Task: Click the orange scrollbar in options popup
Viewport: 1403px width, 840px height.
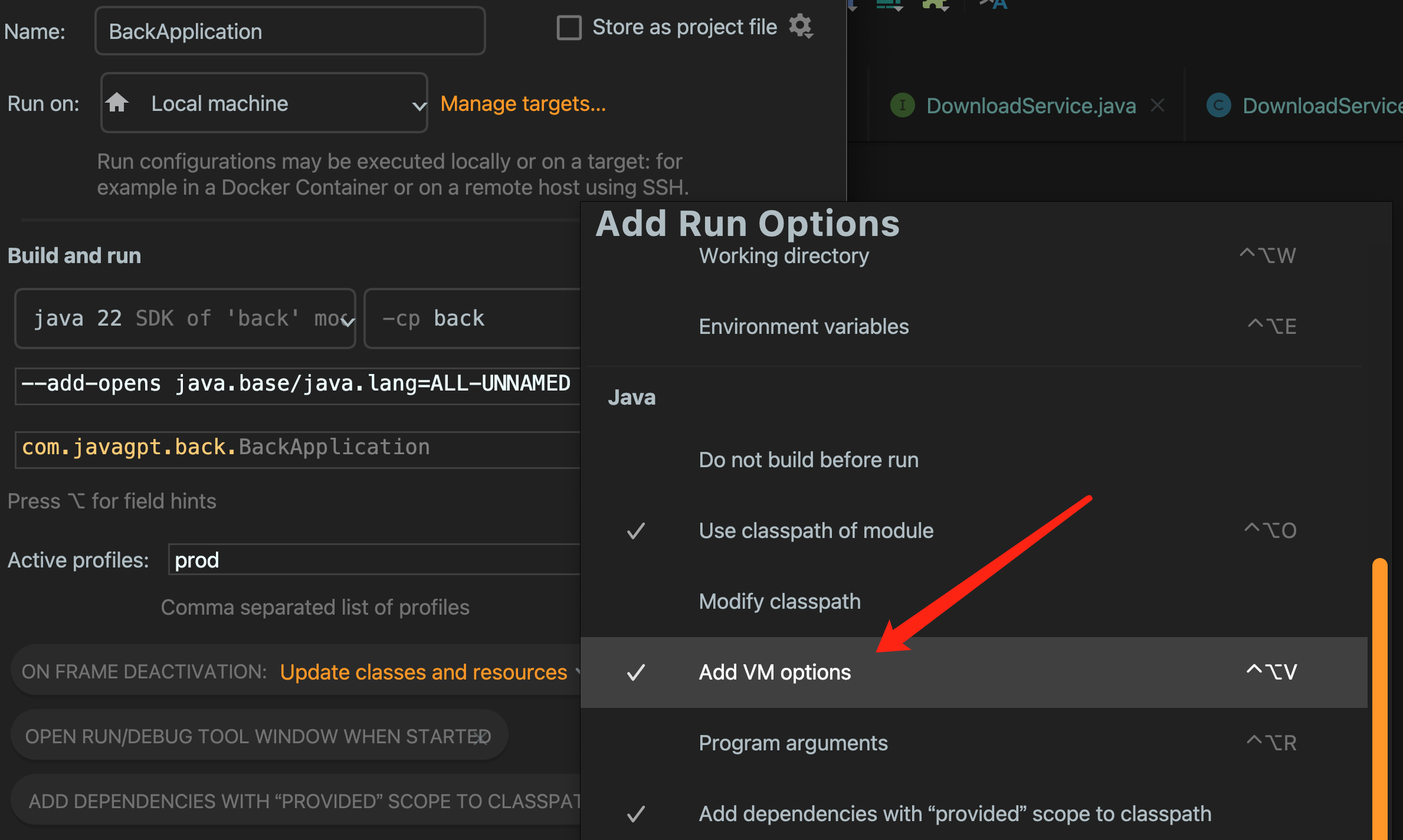Action: click(x=1379, y=696)
